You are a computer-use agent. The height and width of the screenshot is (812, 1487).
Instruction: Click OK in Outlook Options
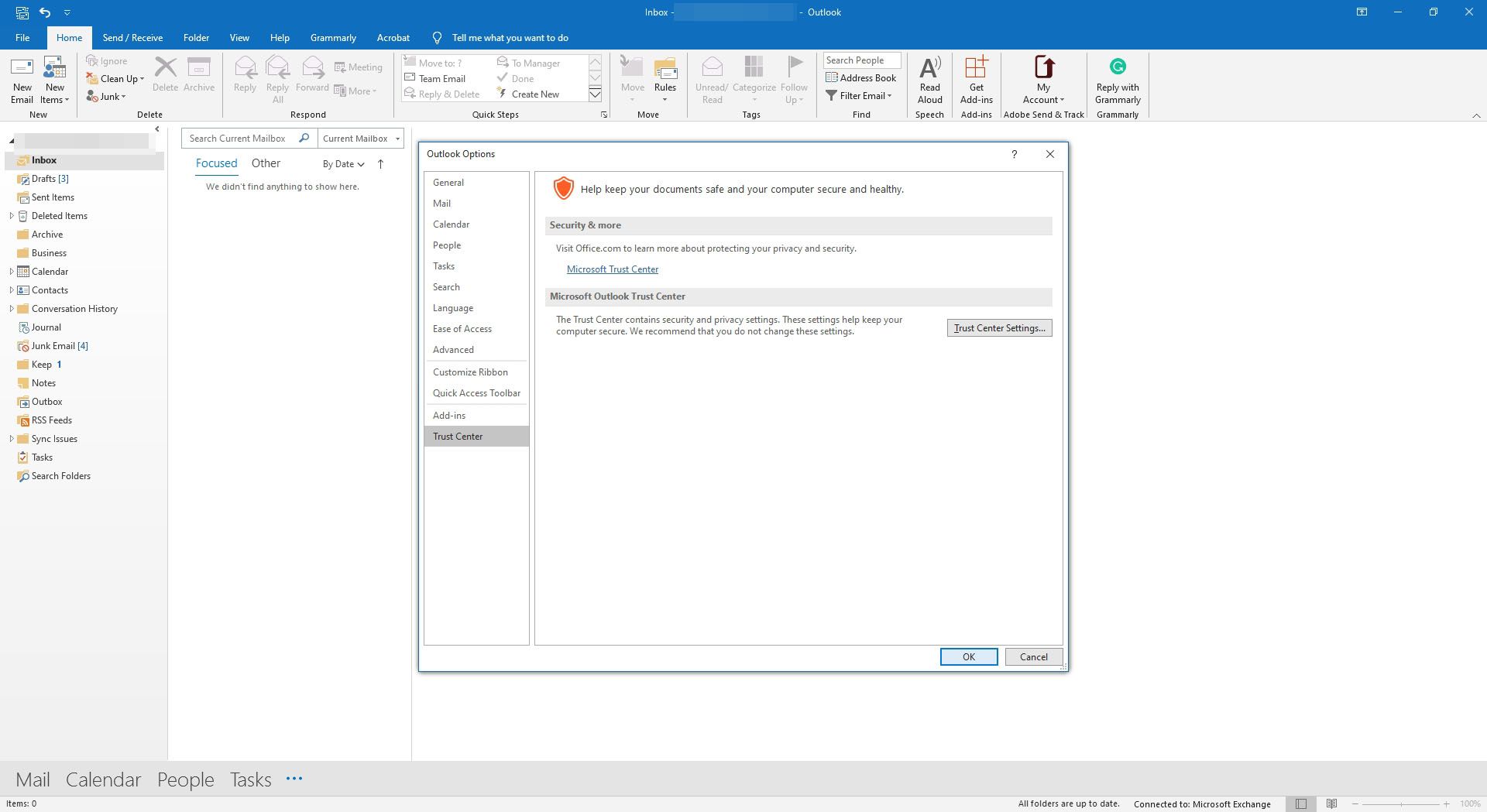pyautogui.click(x=969, y=656)
